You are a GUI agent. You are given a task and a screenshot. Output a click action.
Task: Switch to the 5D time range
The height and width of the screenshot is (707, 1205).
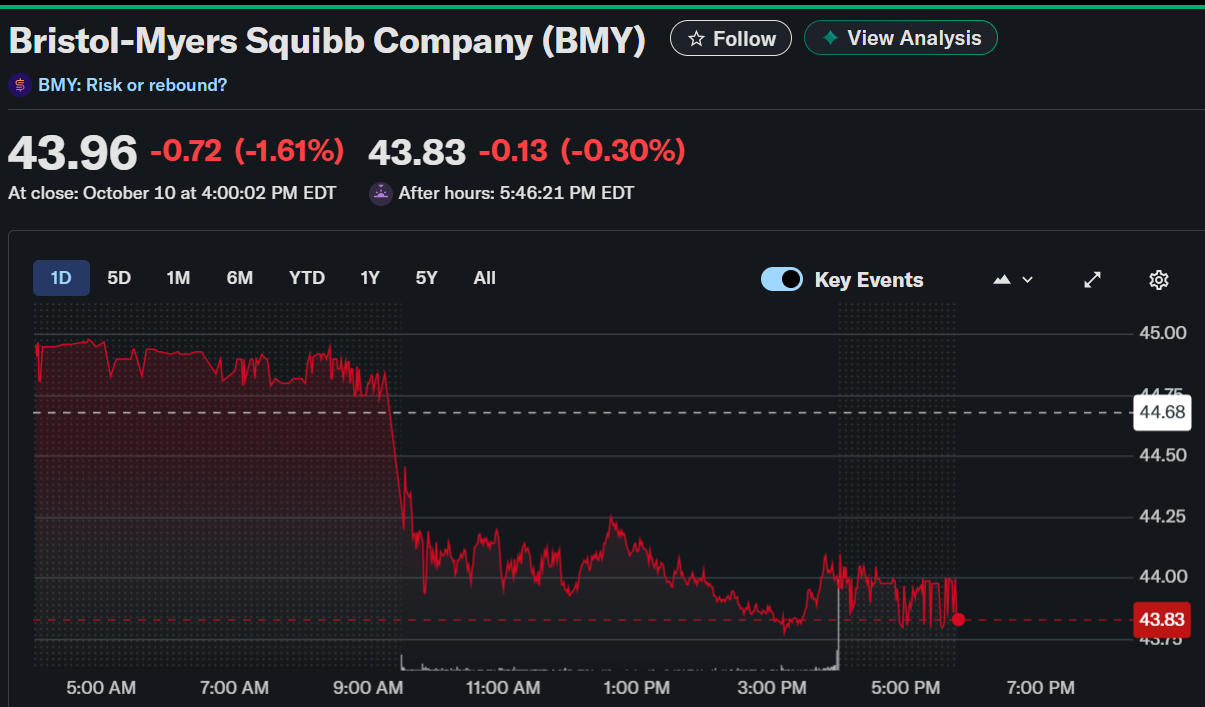pos(119,278)
